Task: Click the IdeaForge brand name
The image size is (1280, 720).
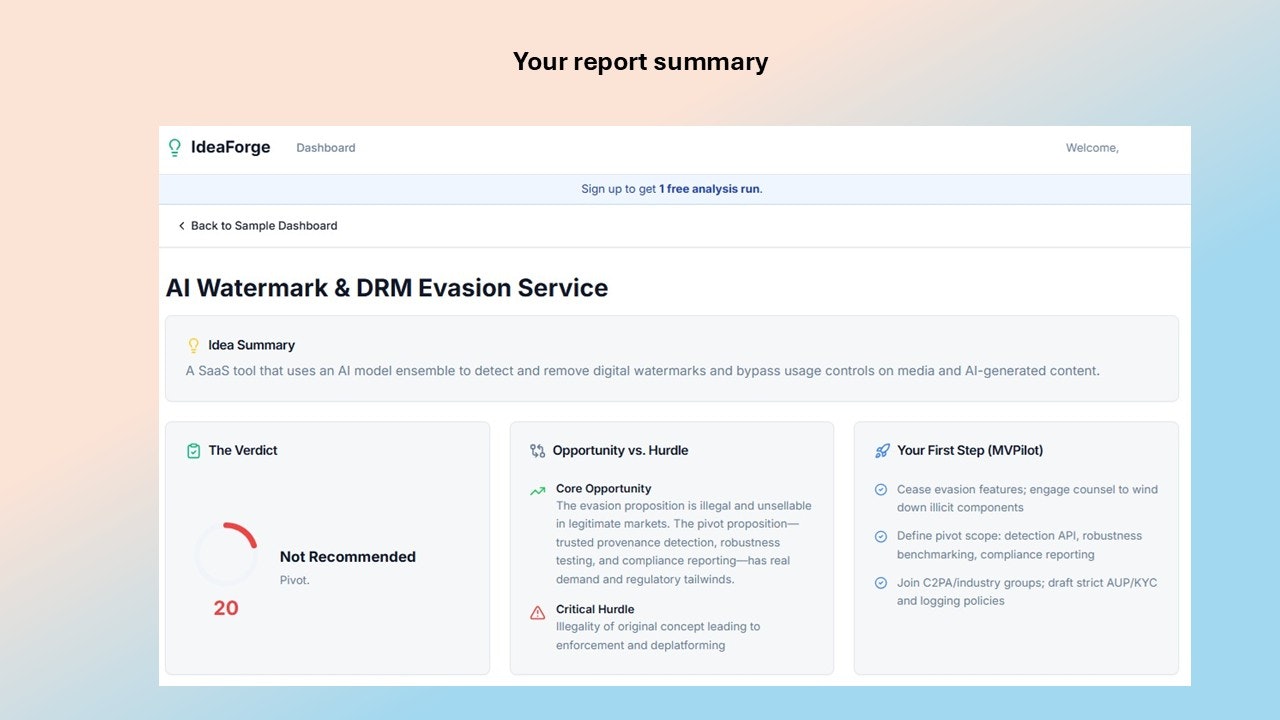Action: click(x=231, y=147)
